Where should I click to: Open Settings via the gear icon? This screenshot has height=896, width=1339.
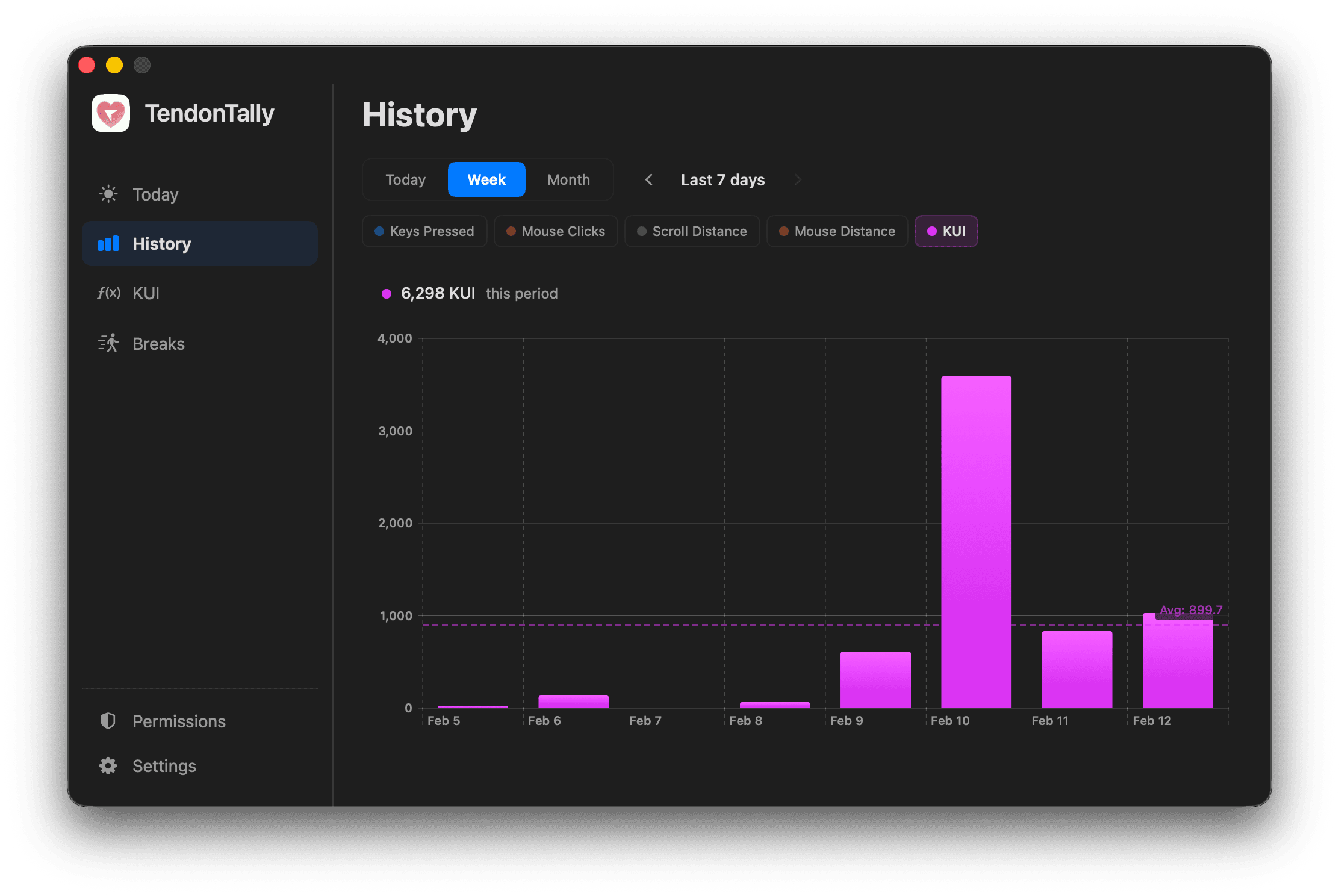[108, 765]
